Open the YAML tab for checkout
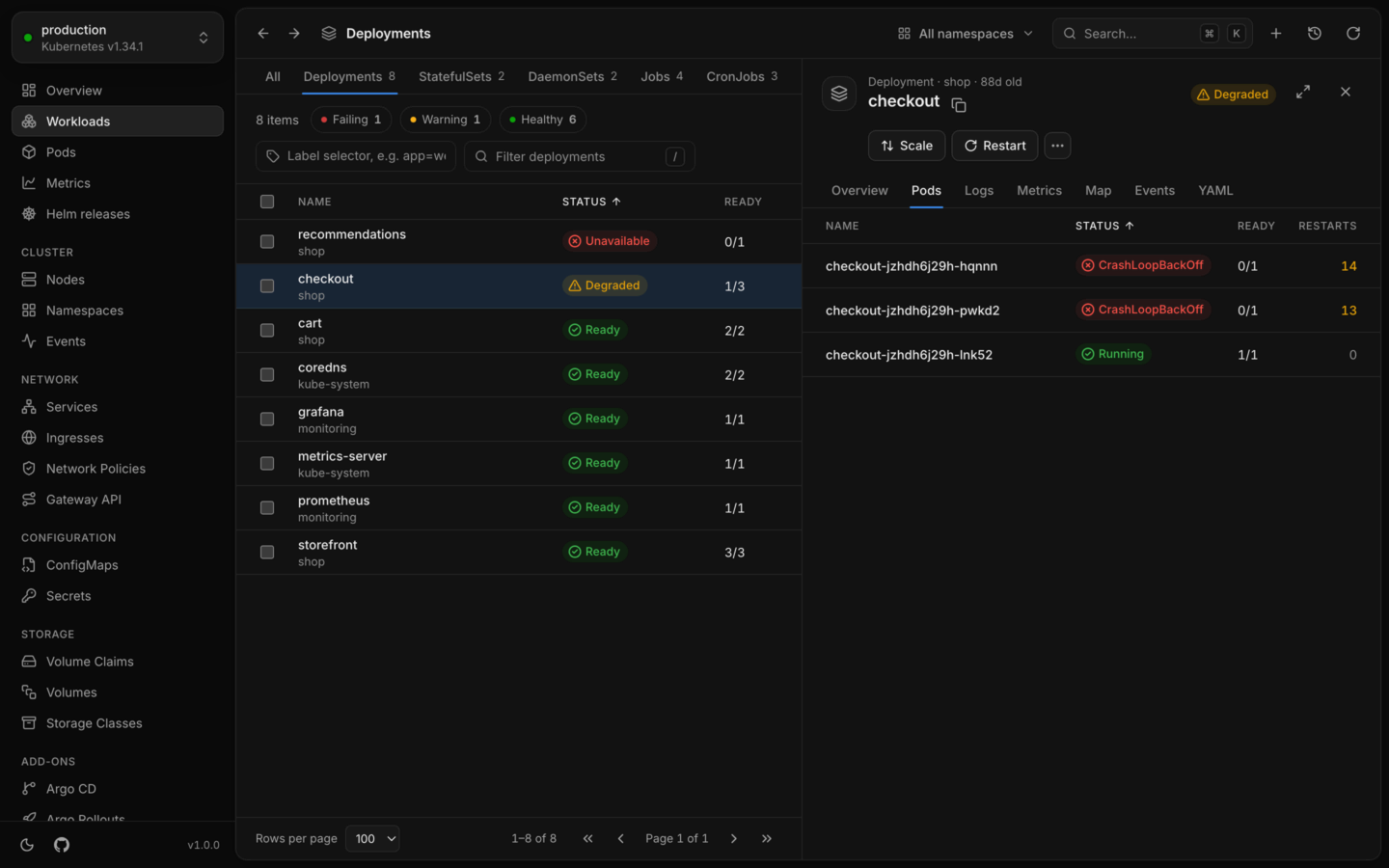The height and width of the screenshot is (868, 1389). (1215, 191)
